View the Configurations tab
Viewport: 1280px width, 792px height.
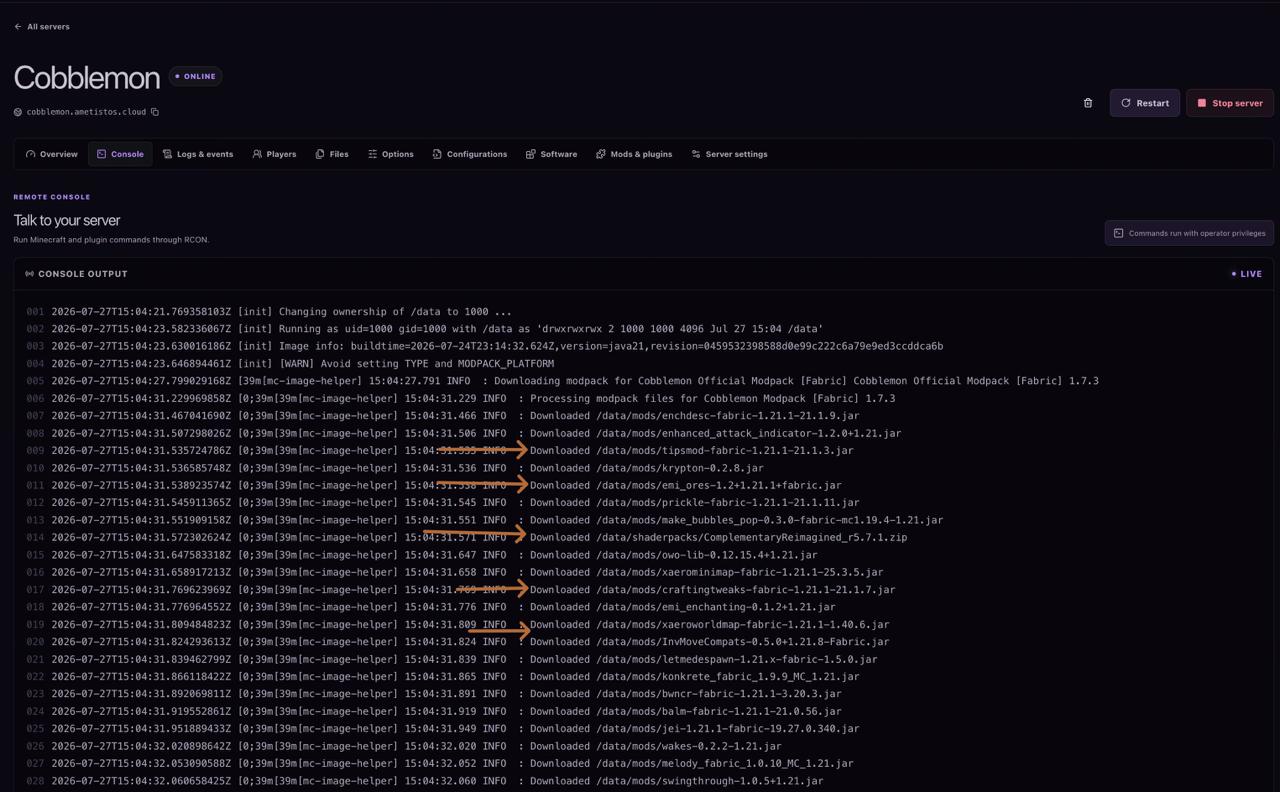(x=470, y=154)
